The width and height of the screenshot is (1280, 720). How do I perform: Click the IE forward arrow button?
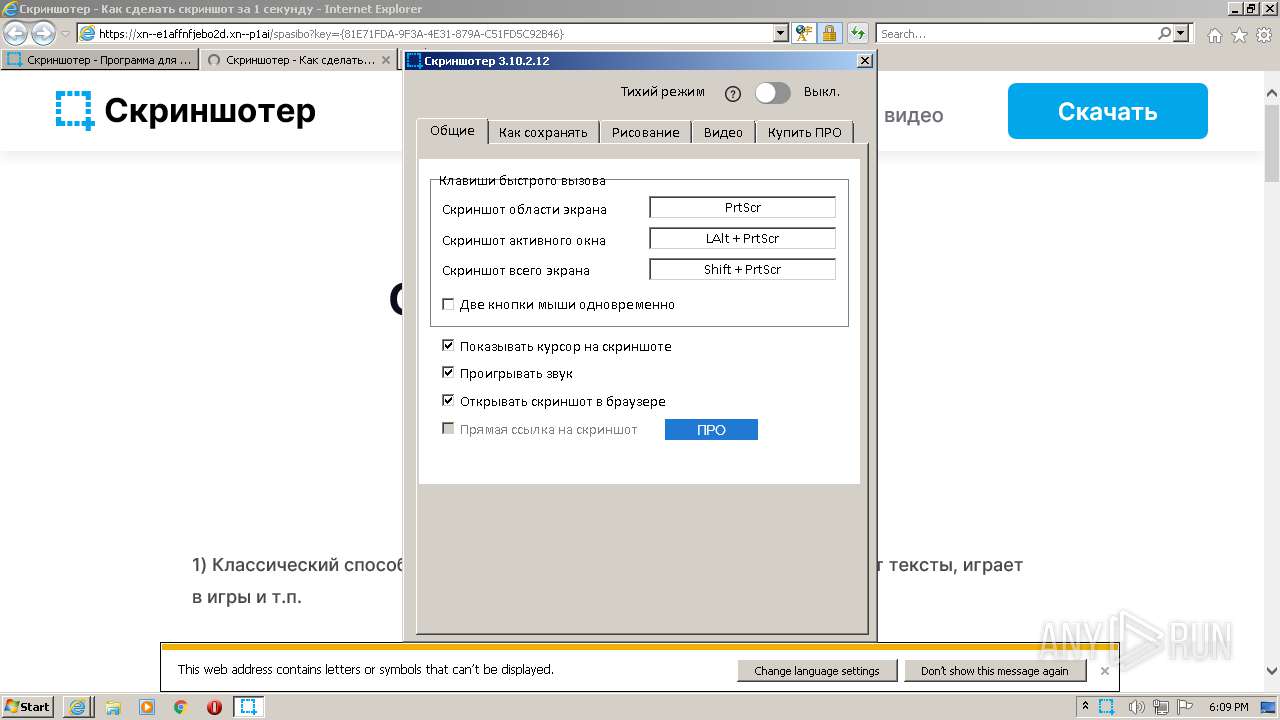tap(43, 33)
